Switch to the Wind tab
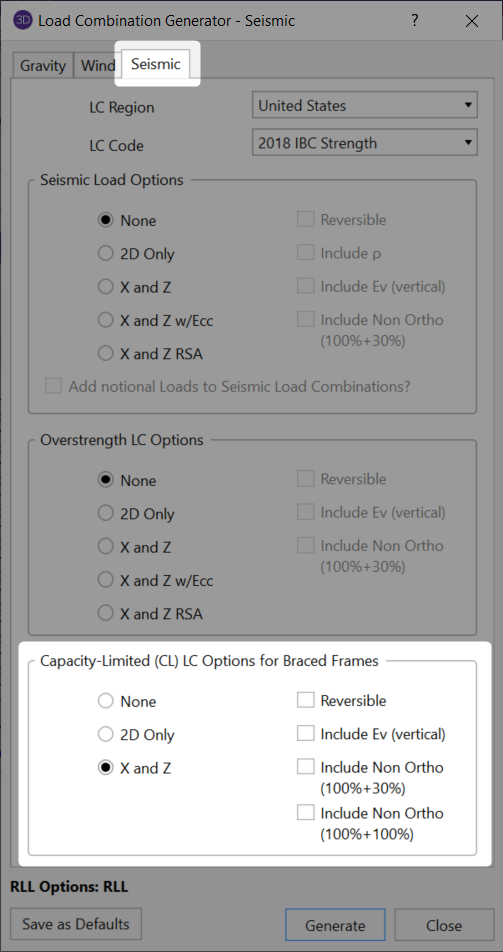Screen dimensions: 503x952 click(98, 65)
